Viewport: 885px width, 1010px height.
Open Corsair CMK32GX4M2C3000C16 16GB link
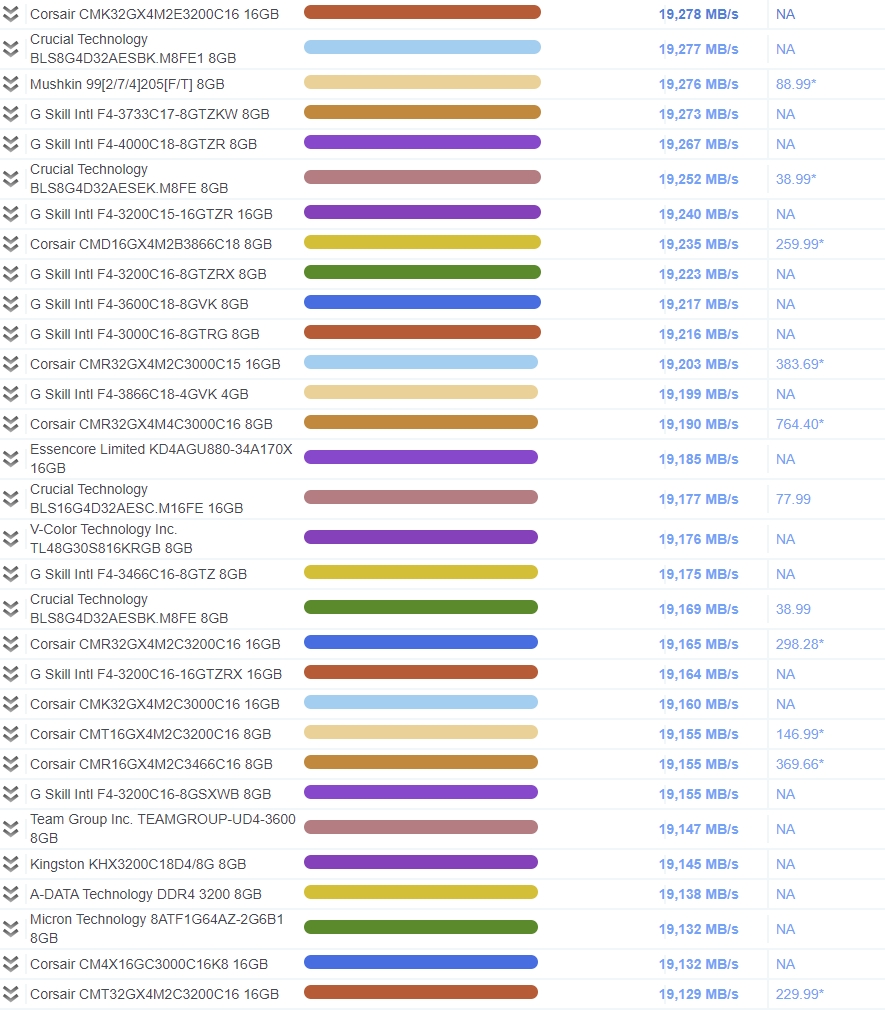click(x=155, y=704)
